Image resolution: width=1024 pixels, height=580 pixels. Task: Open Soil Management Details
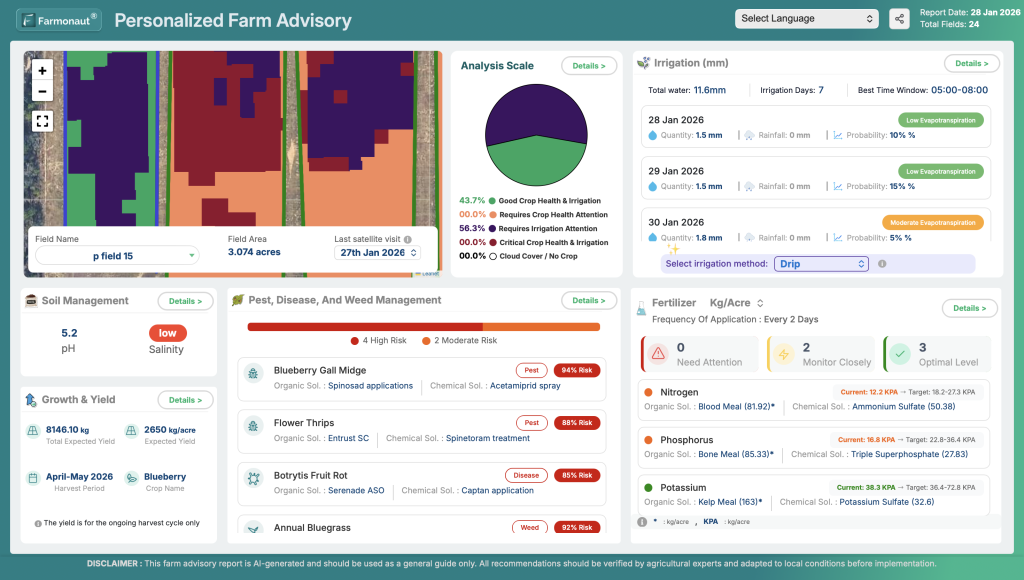185,301
